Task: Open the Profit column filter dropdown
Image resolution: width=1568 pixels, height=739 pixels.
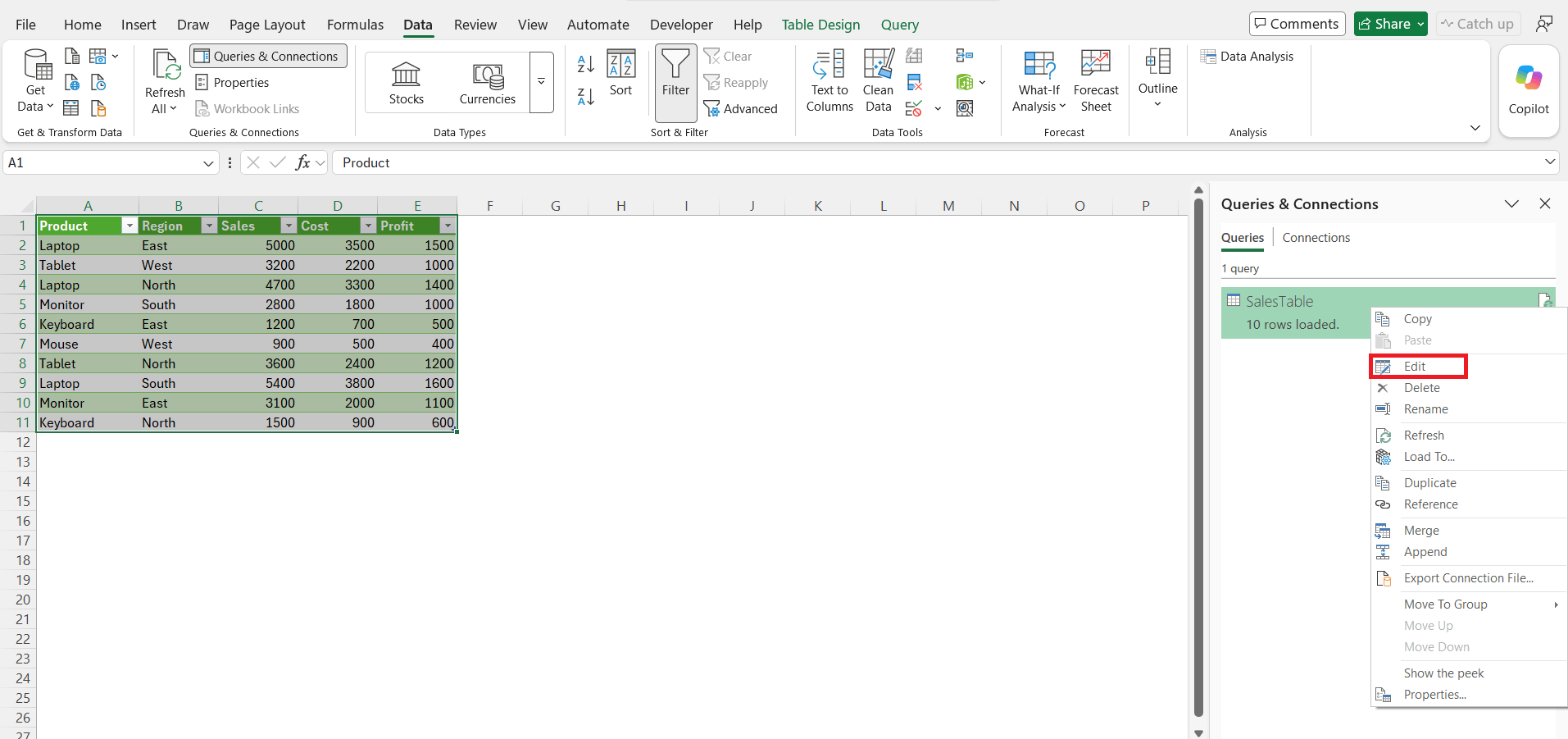Action: (x=448, y=226)
